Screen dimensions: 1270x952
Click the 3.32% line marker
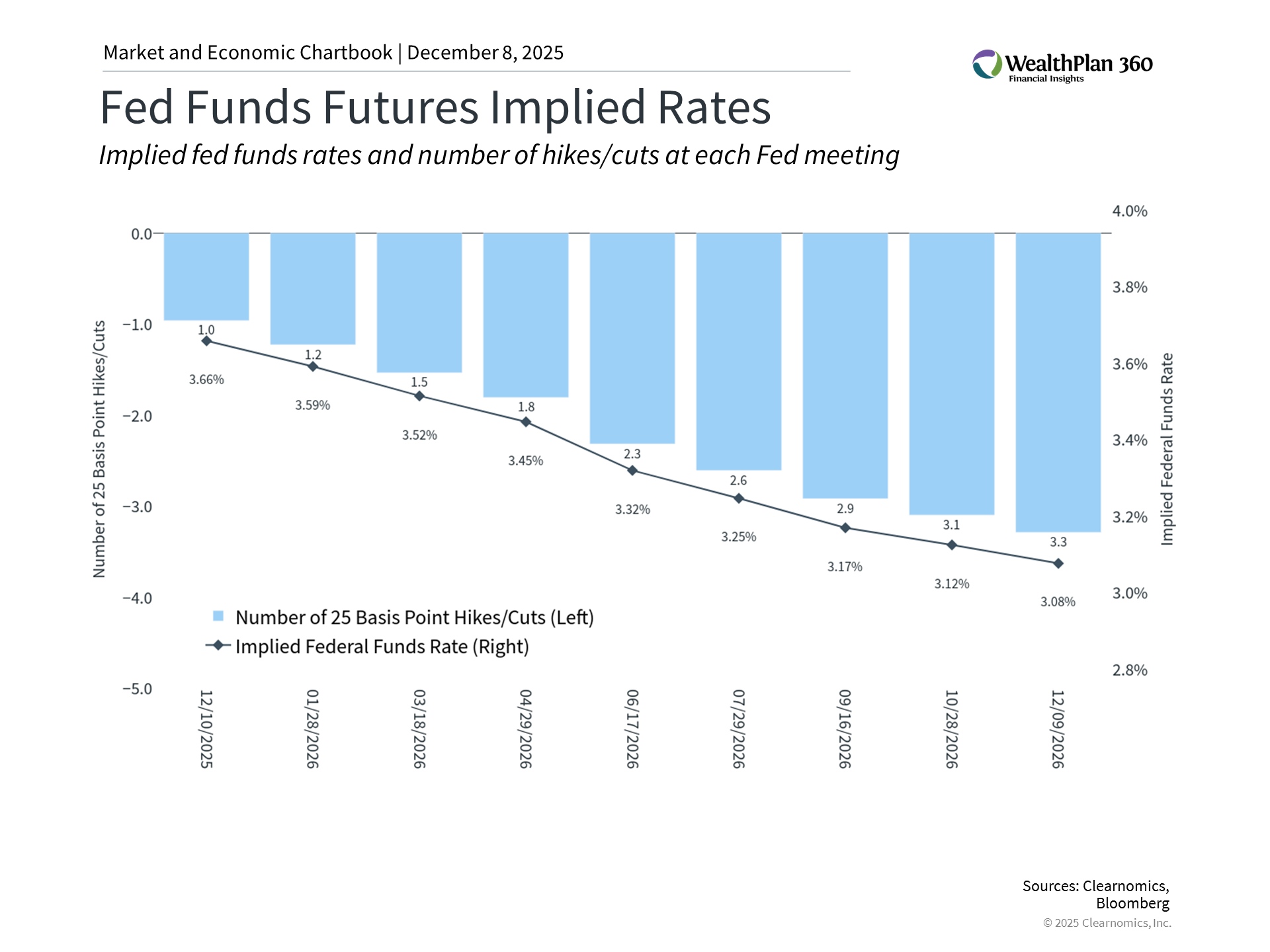(632, 471)
